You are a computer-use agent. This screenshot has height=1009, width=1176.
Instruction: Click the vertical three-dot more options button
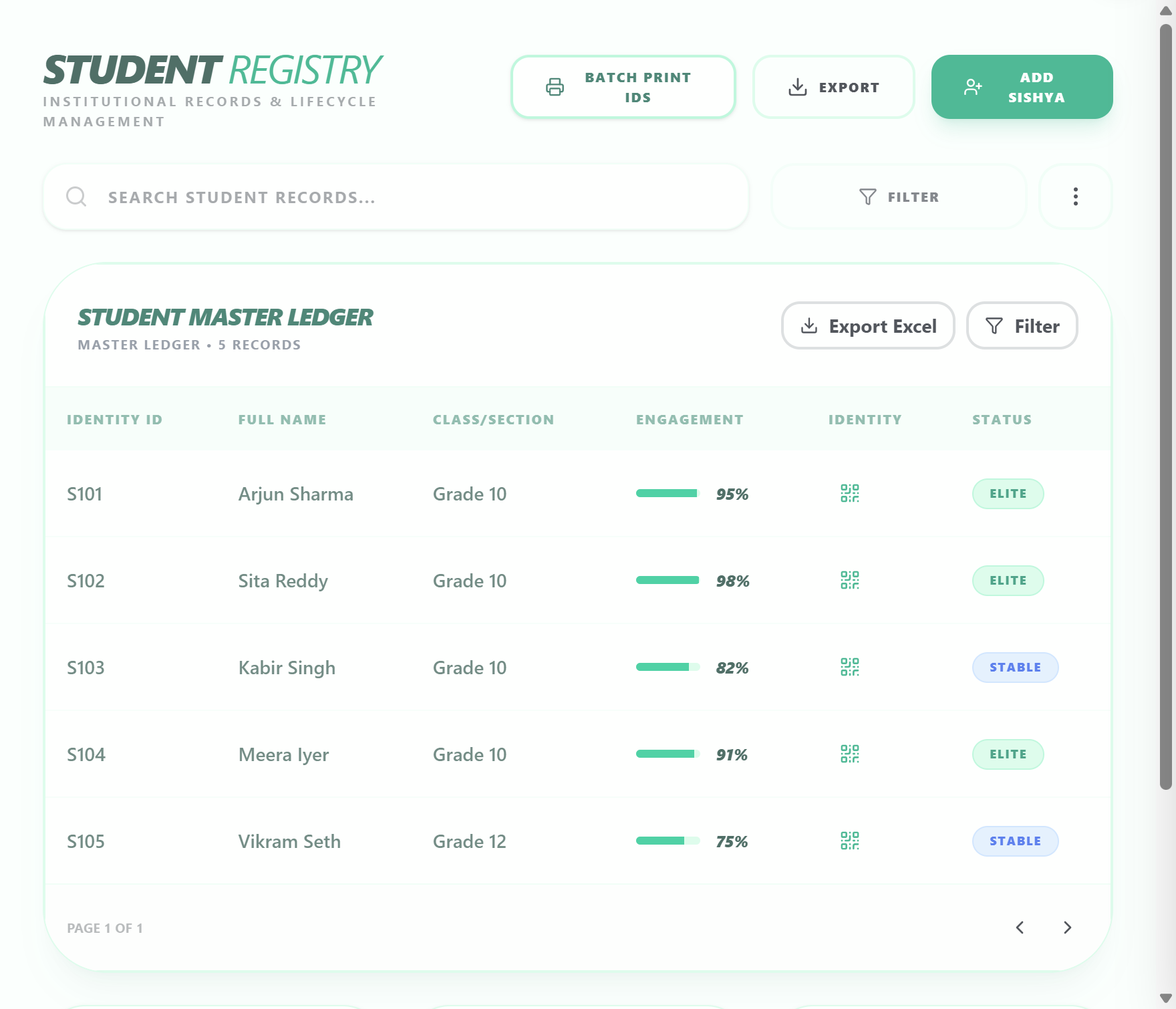pos(1075,196)
